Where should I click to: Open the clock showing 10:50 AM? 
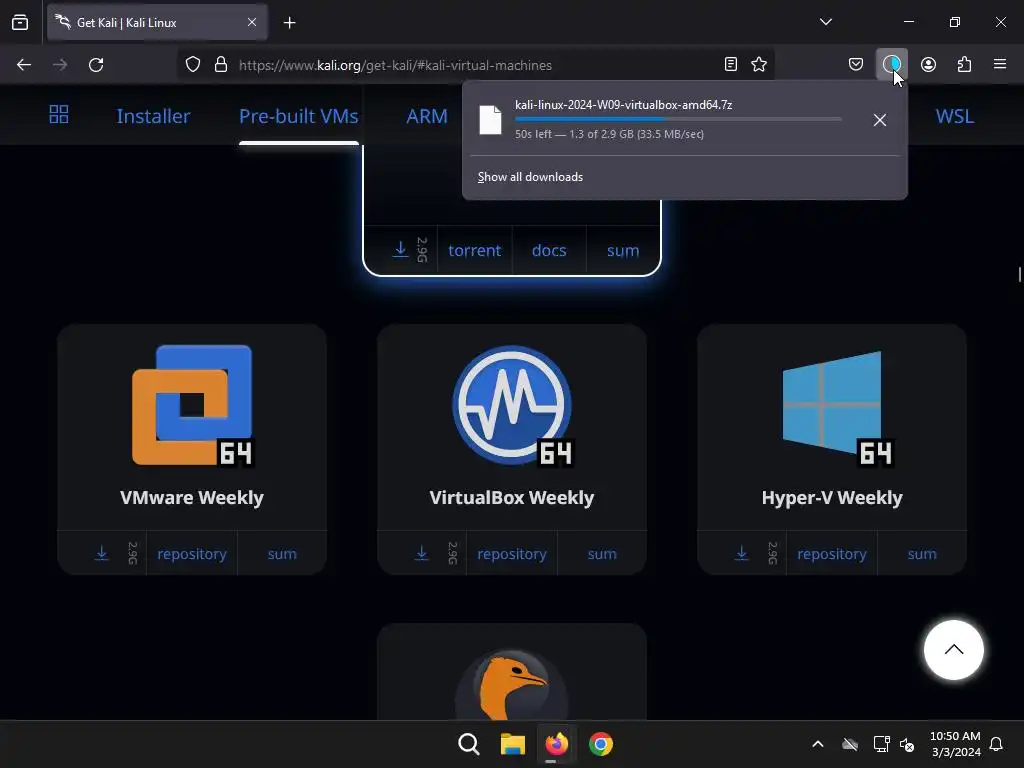click(955, 744)
